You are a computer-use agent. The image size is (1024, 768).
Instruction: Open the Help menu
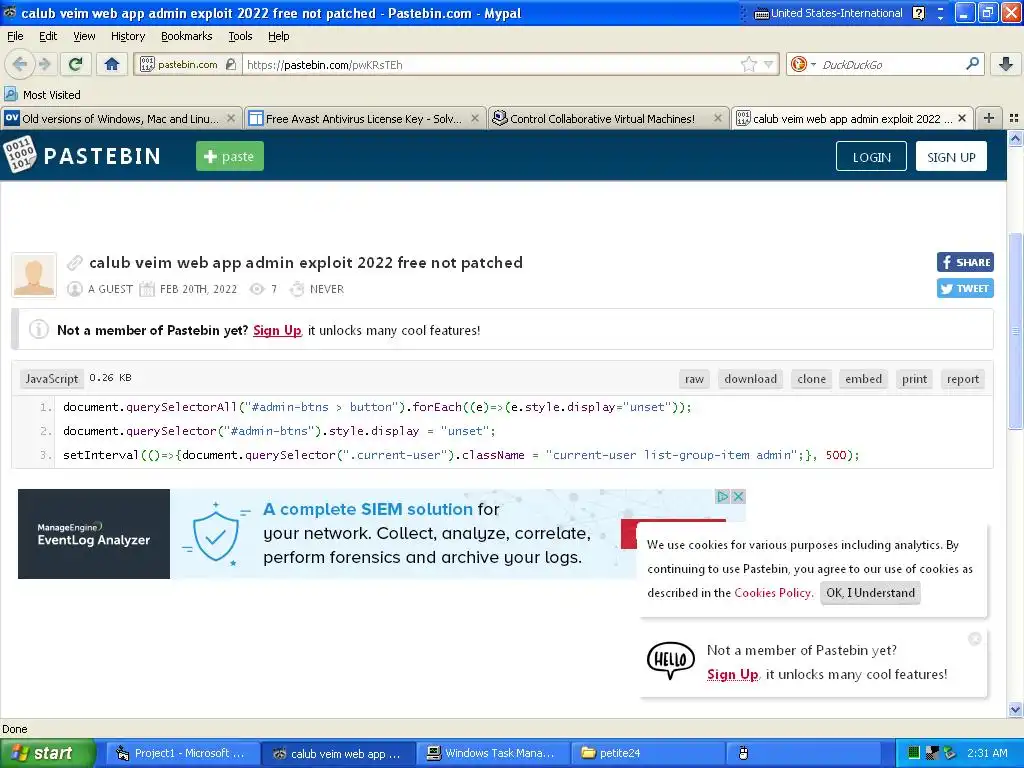[278, 36]
